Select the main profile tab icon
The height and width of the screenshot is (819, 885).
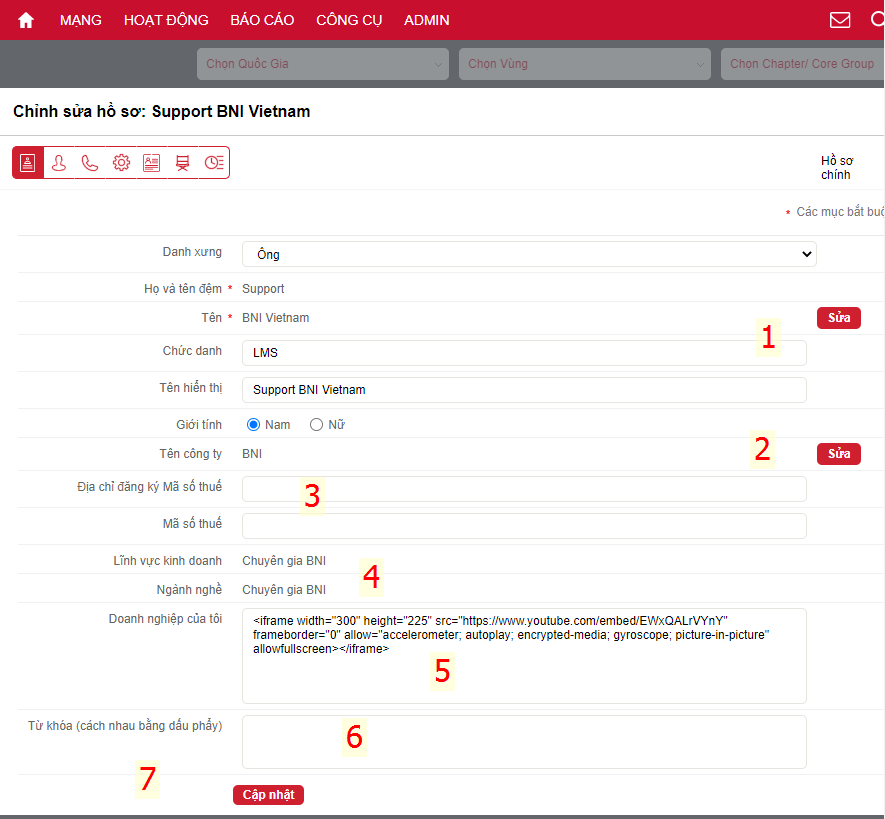(x=28, y=163)
